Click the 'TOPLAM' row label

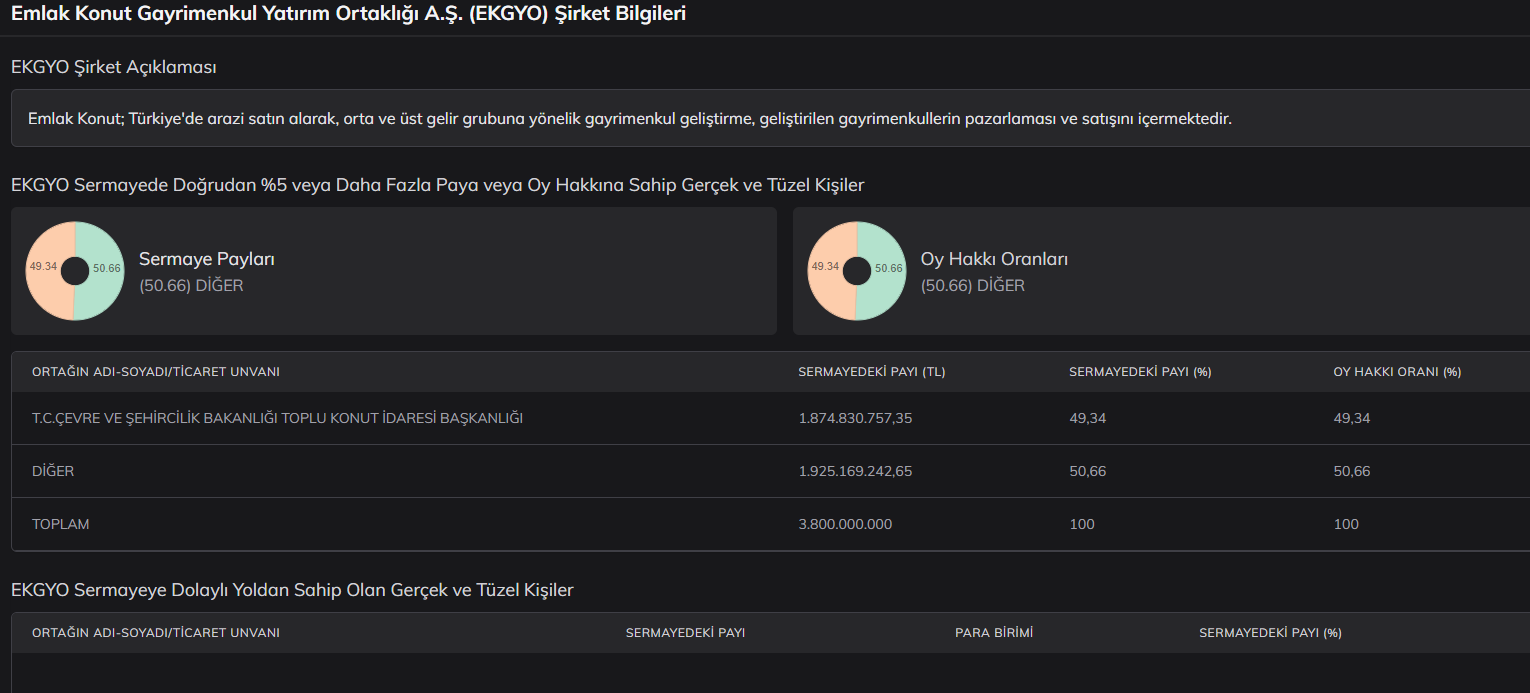tap(60, 524)
